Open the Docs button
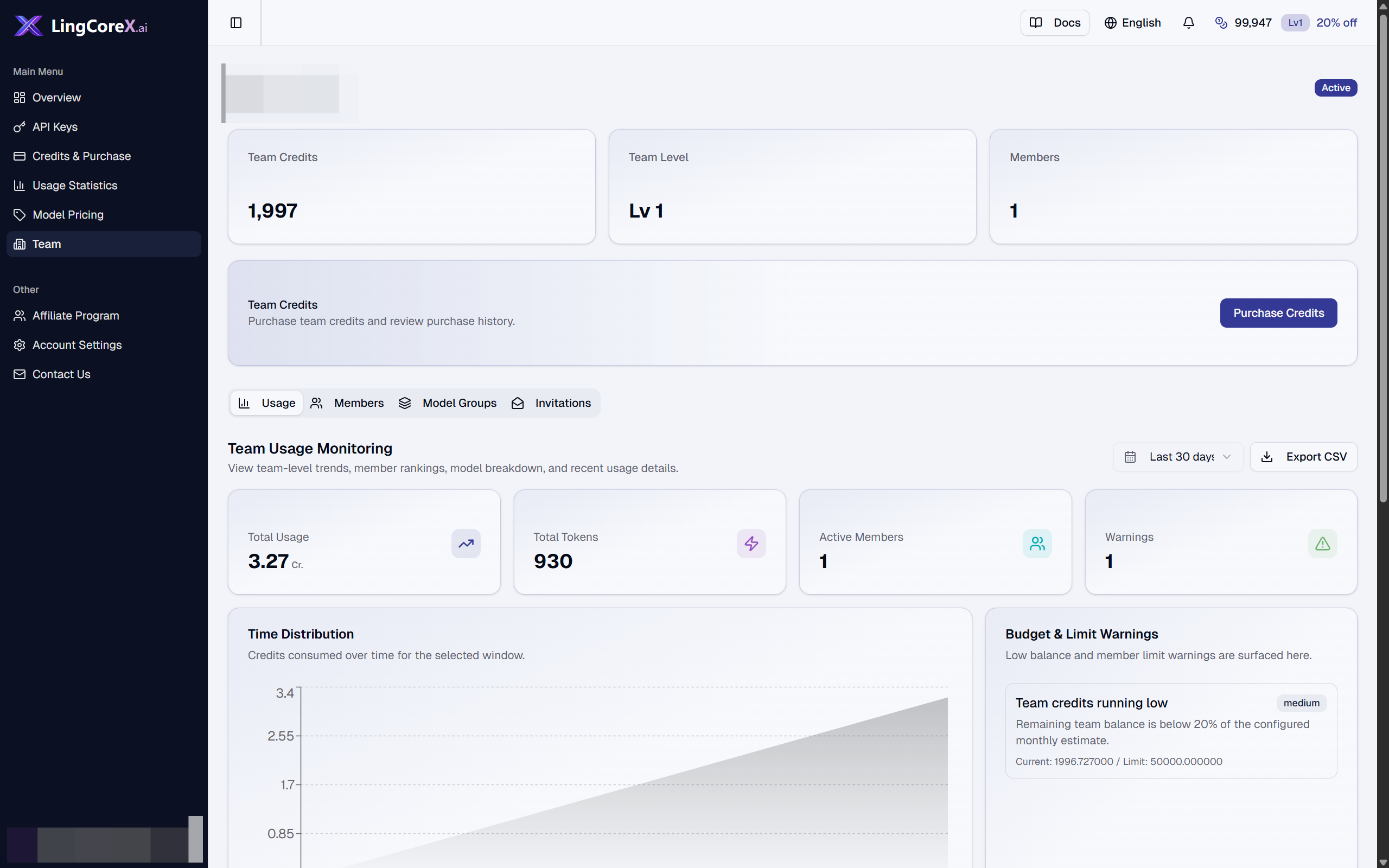This screenshot has height=868, width=1389. click(x=1054, y=23)
